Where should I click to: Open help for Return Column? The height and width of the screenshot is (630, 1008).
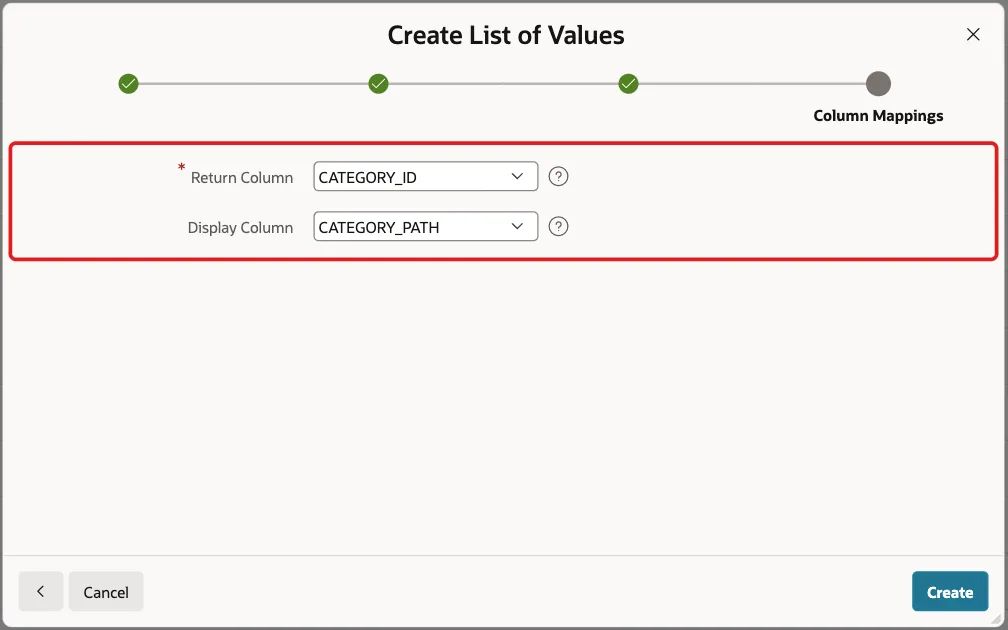558,176
